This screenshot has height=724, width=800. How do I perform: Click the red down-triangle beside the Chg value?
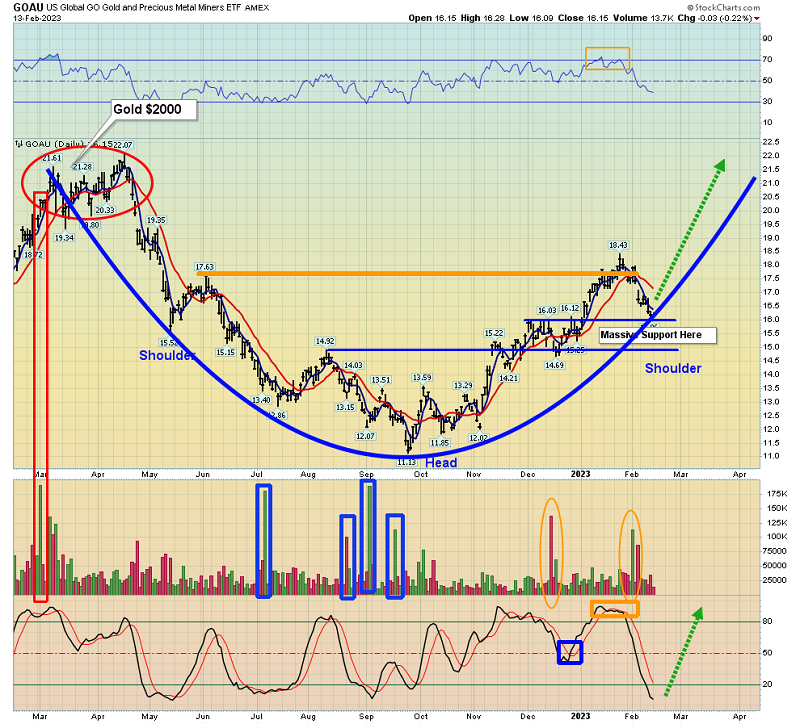(x=757, y=18)
